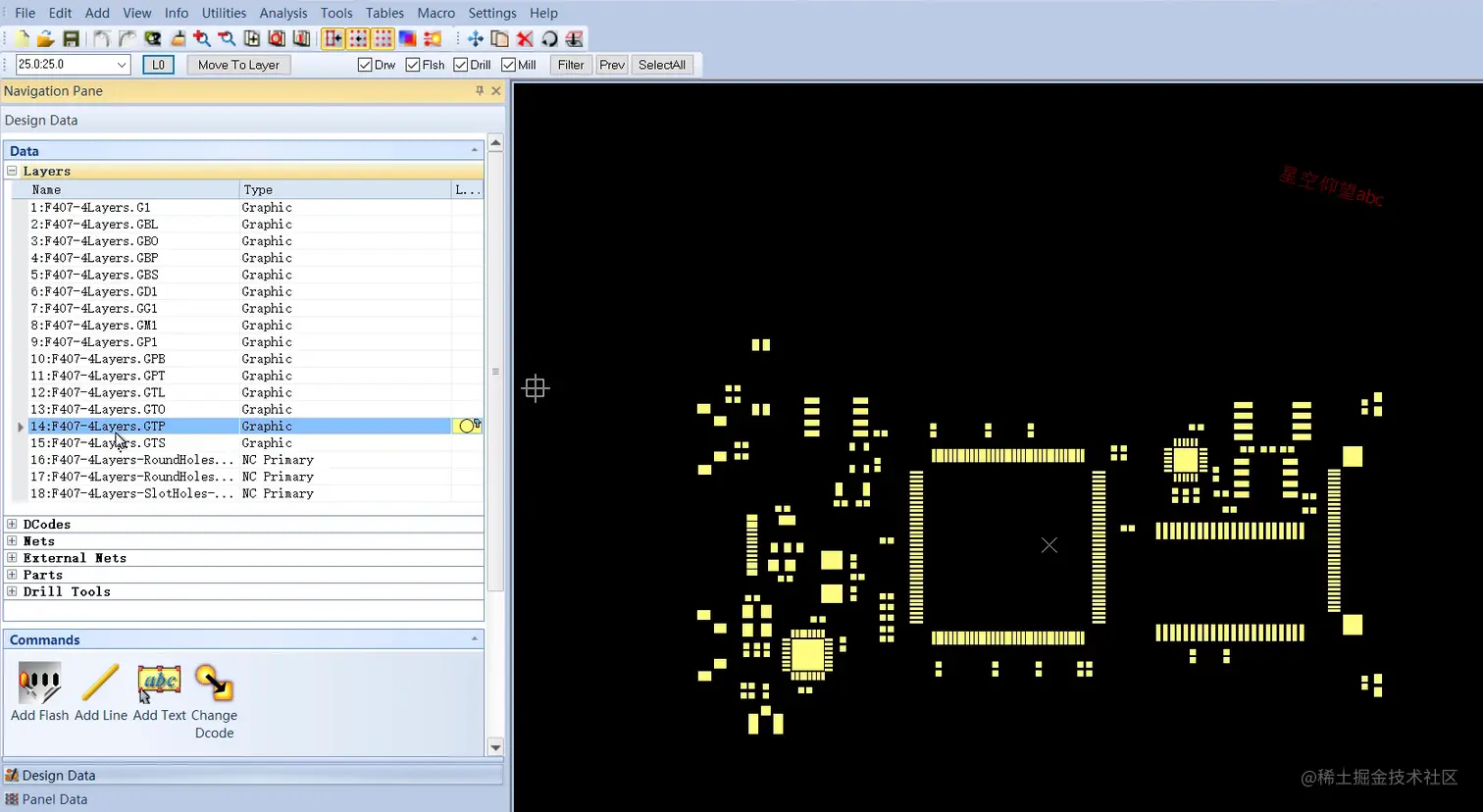Click the broom clear icon
This screenshot has width=1483, height=812.
click(x=178, y=38)
